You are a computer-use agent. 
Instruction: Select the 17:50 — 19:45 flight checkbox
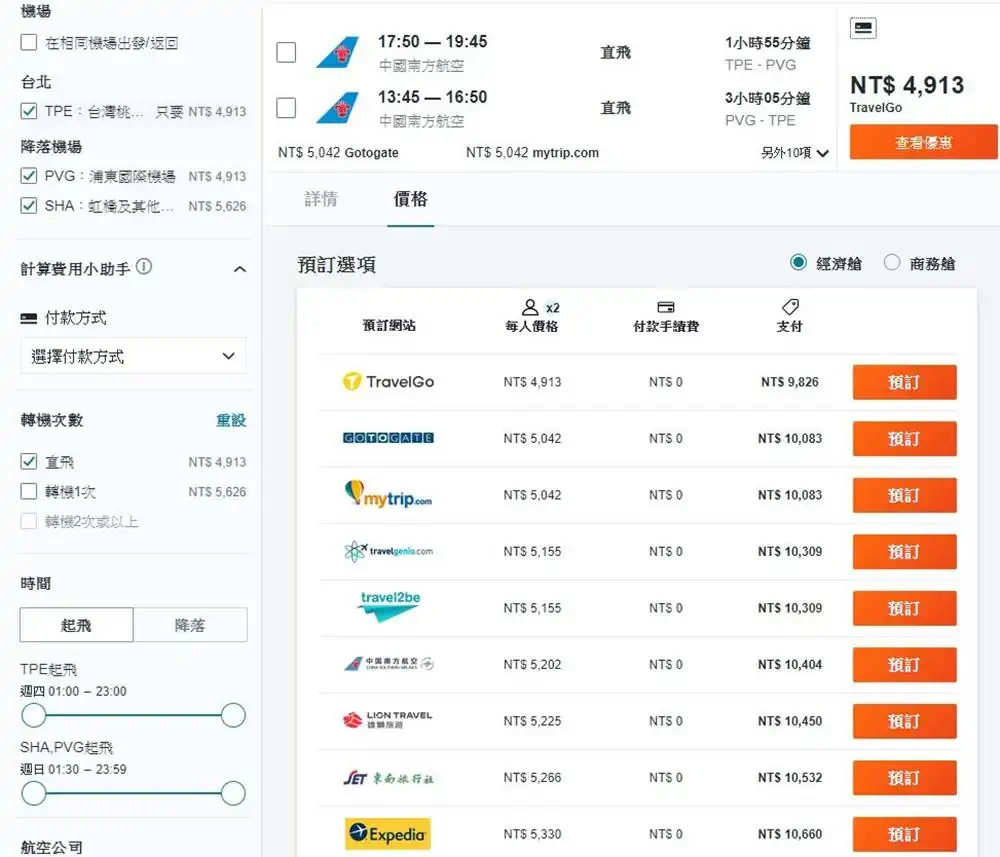[286, 52]
